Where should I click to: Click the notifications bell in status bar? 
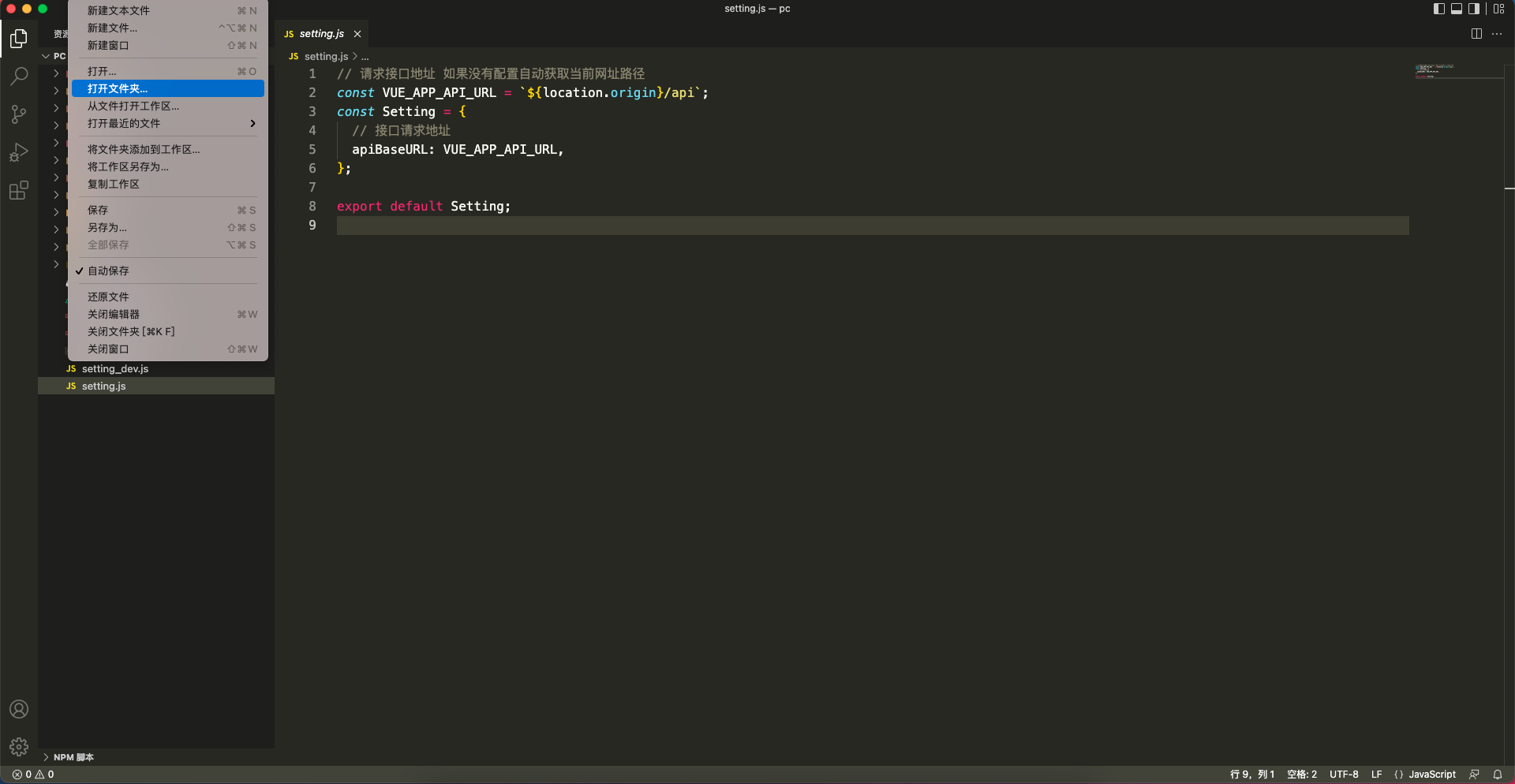1498,775
